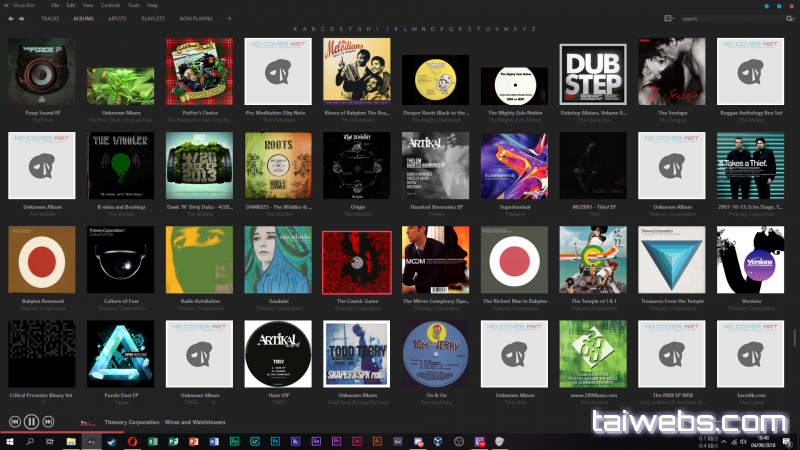Open the Dank 'N' Dirty Dubz 4/20 album
Image resolution: width=800 pixels, height=450 pixels.
point(199,165)
